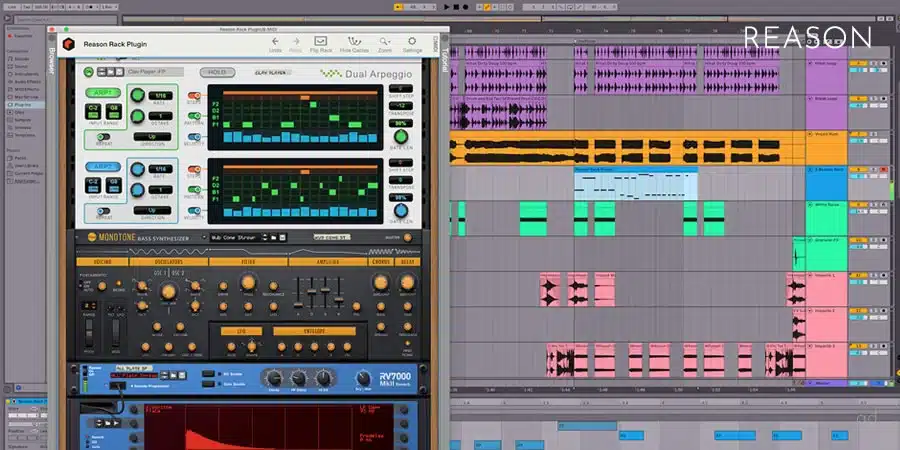This screenshot has height=450, width=900.
Task: Open ARP 1 Rate 1/16 selector
Action: 161,96
